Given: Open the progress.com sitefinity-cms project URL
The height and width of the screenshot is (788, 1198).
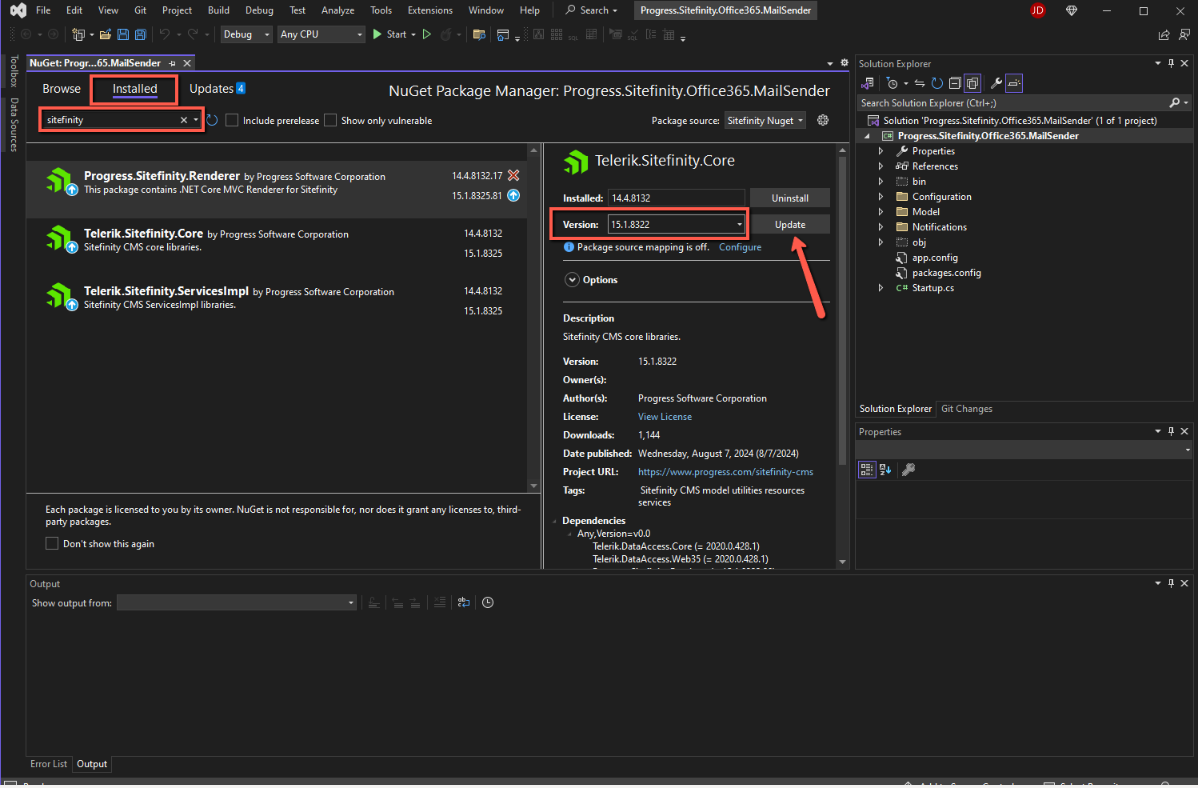Looking at the screenshot, I should click(x=725, y=472).
